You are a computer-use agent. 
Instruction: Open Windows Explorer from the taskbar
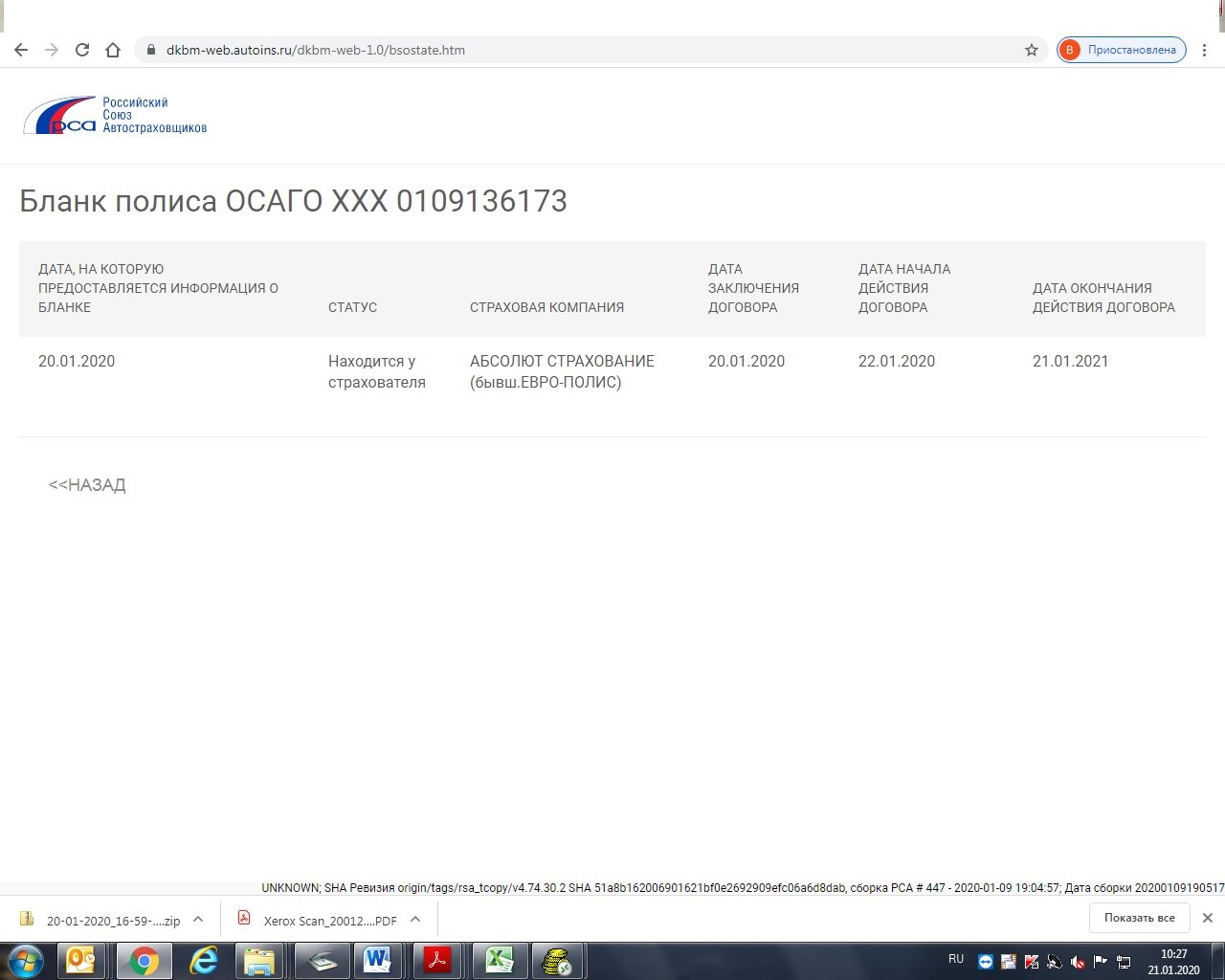[x=259, y=960]
